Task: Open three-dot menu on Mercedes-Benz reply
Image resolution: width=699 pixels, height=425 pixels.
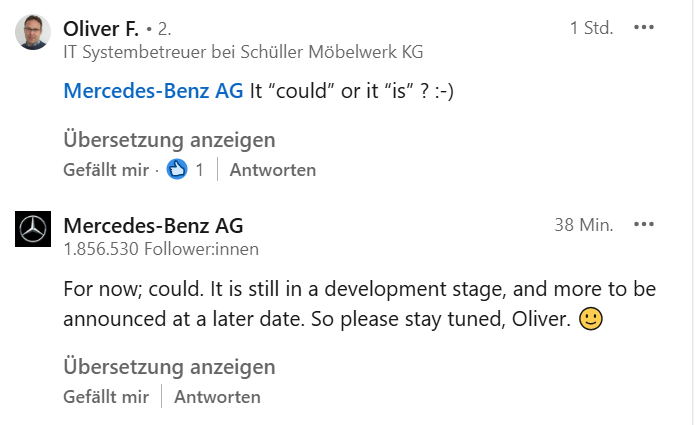Action: (x=644, y=224)
